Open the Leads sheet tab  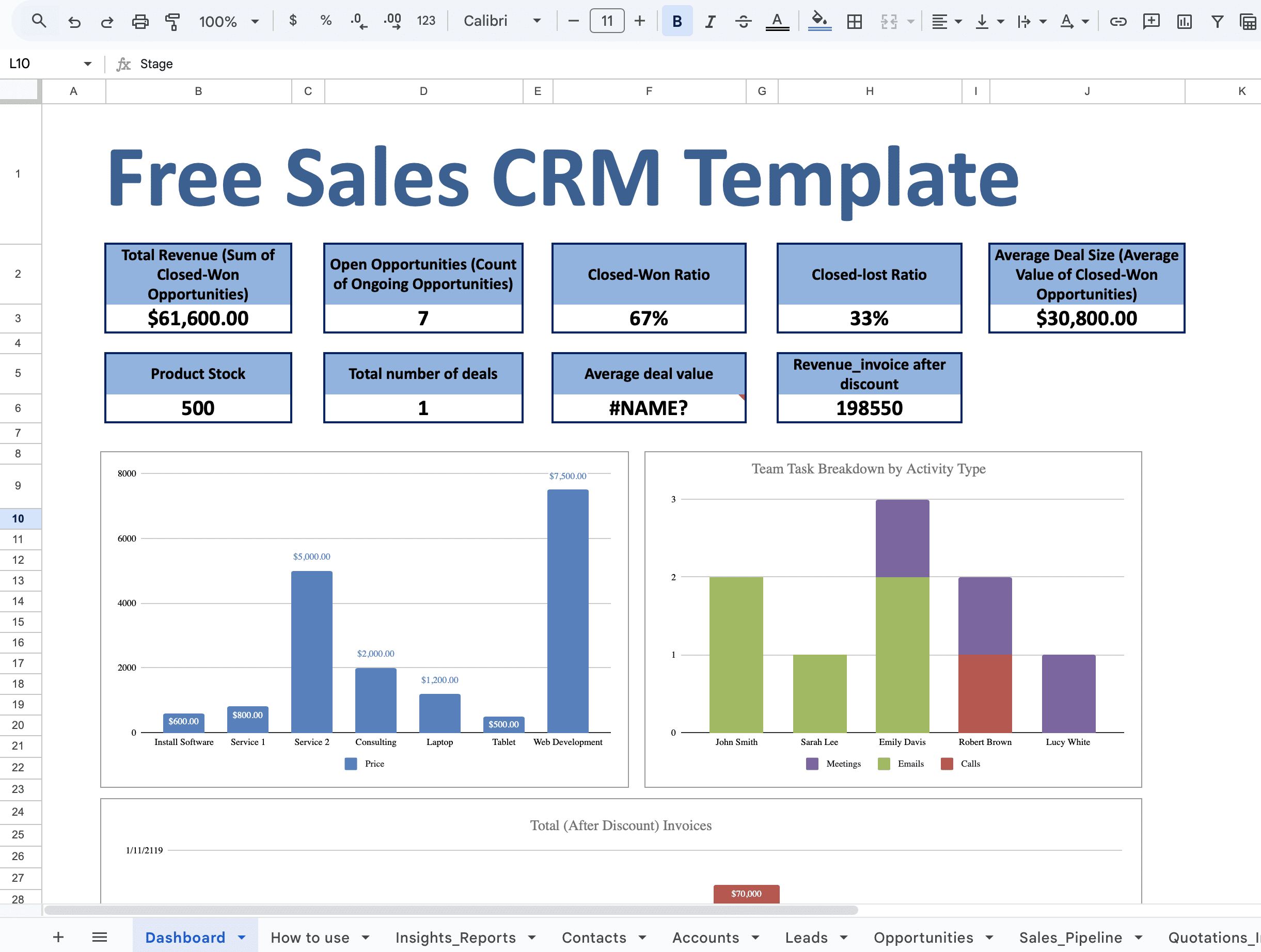pyautogui.click(x=806, y=938)
